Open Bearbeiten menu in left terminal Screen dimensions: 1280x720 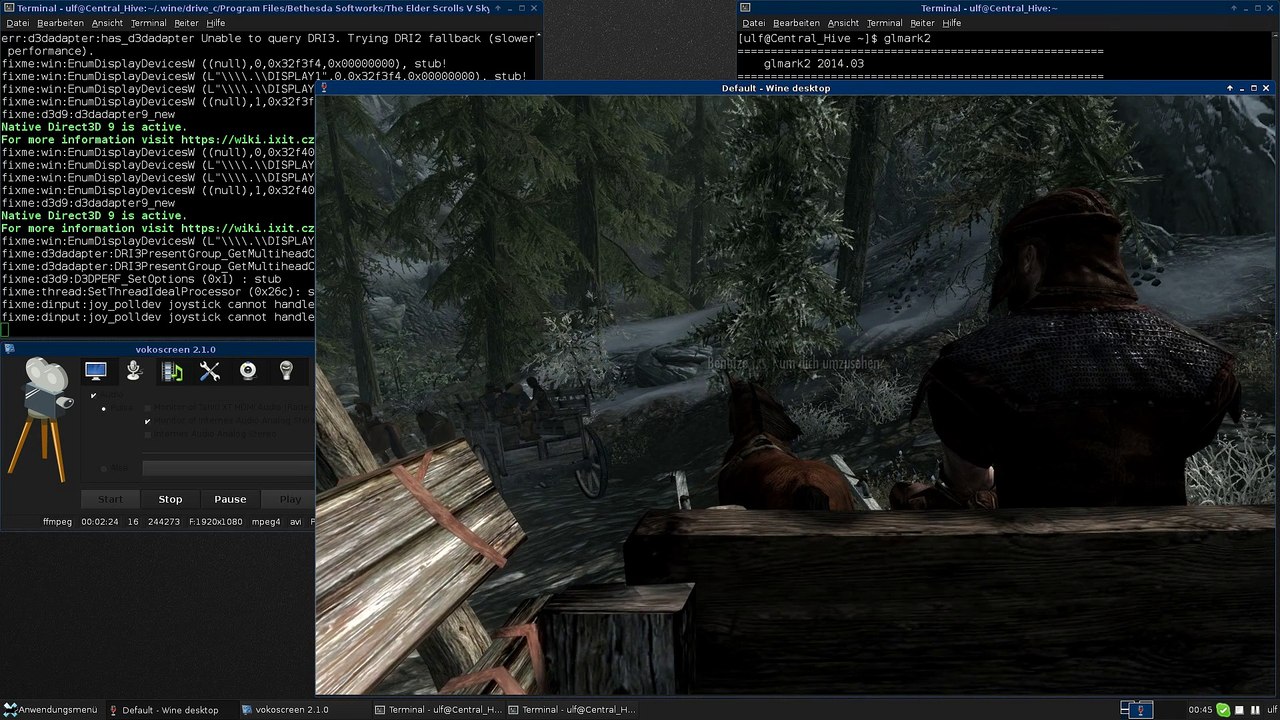click(x=61, y=23)
